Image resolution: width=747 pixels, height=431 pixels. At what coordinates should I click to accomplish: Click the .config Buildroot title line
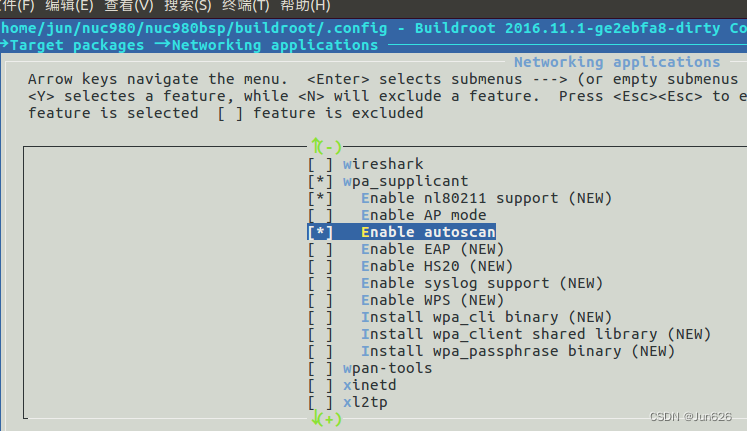374,29
